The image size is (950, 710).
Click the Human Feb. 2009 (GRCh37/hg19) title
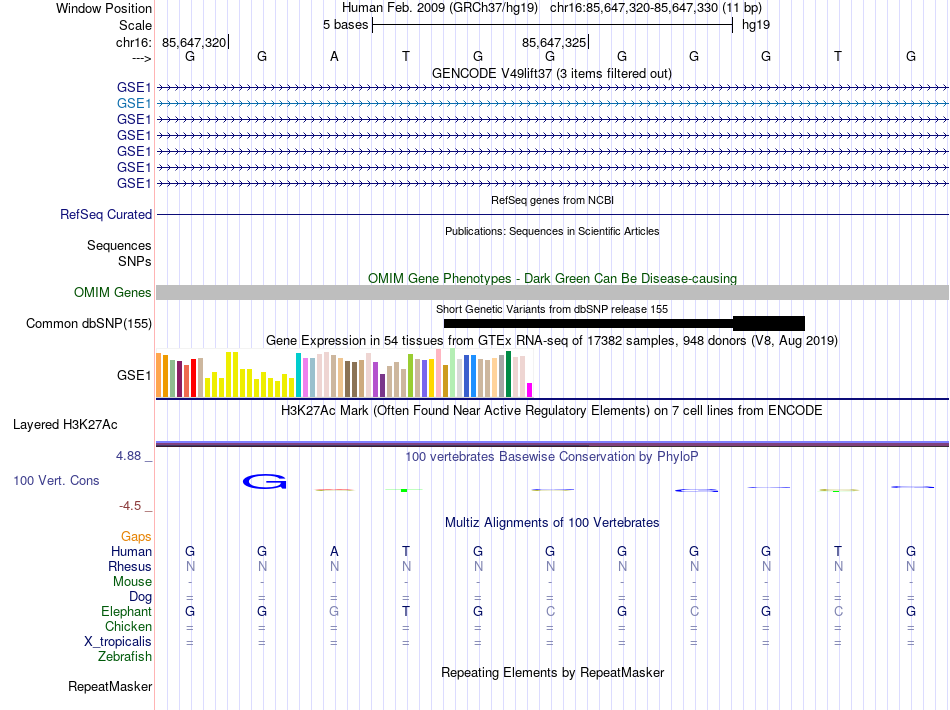440,8
